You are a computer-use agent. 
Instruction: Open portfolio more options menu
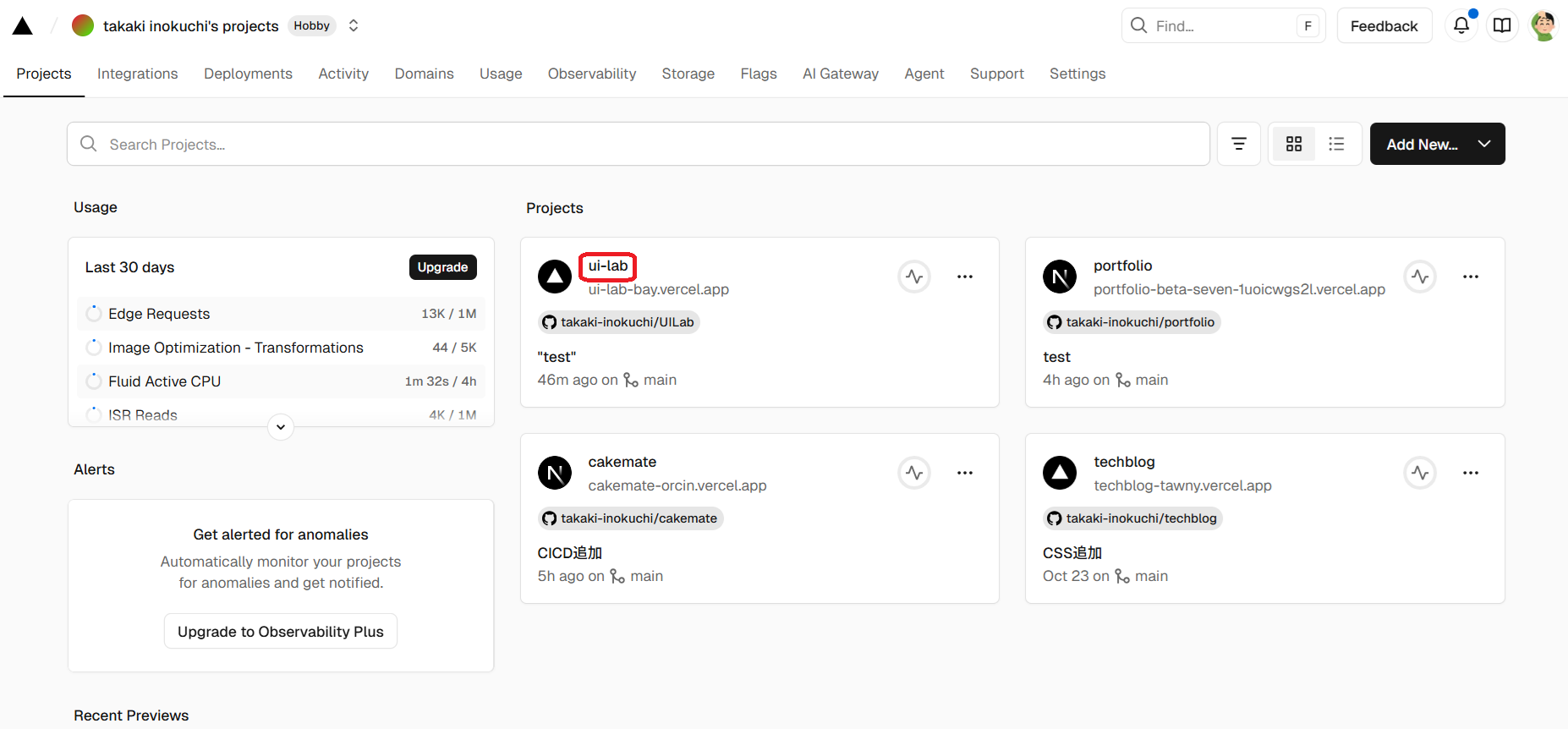click(x=1471, y=277)
